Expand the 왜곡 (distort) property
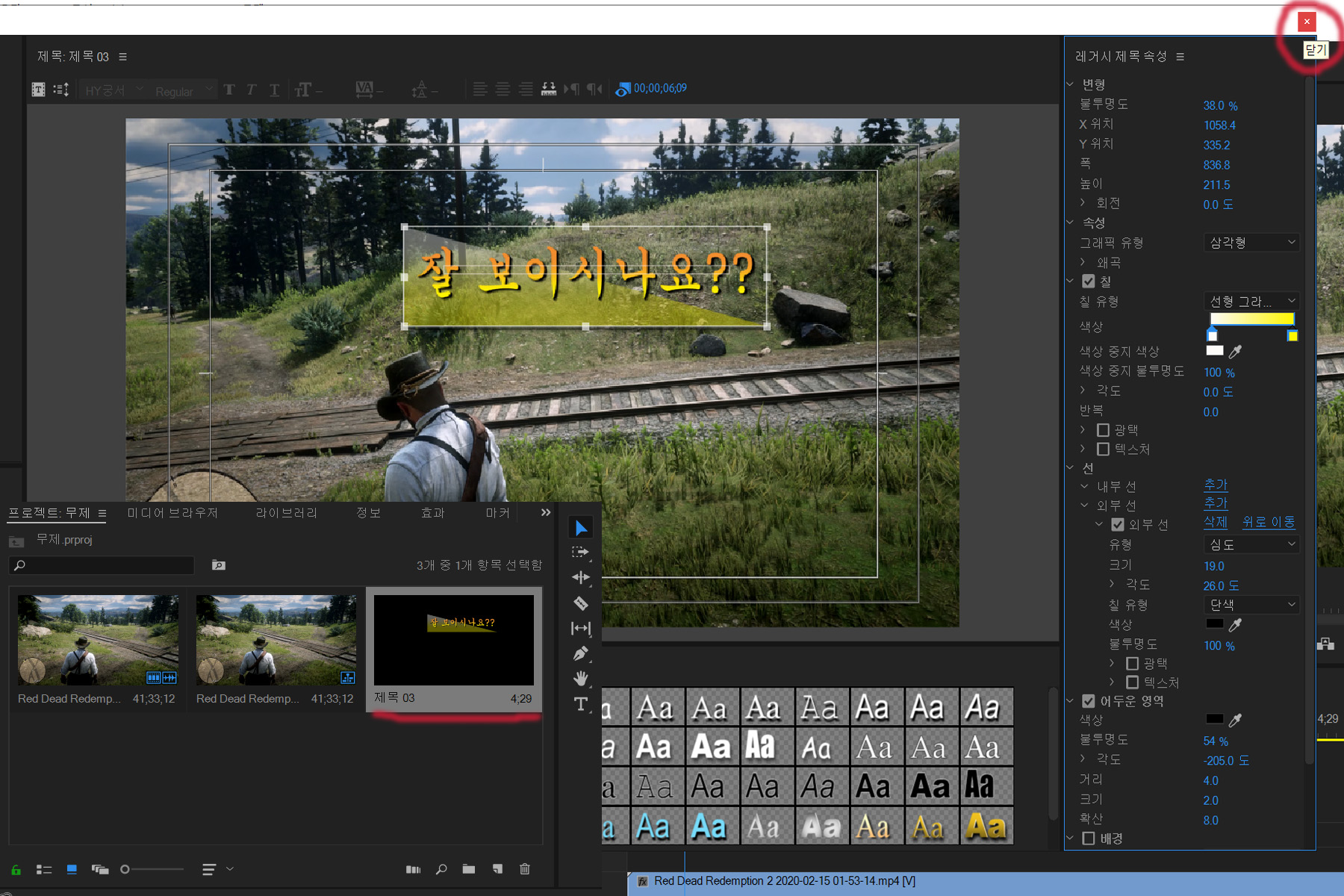 1083,262
